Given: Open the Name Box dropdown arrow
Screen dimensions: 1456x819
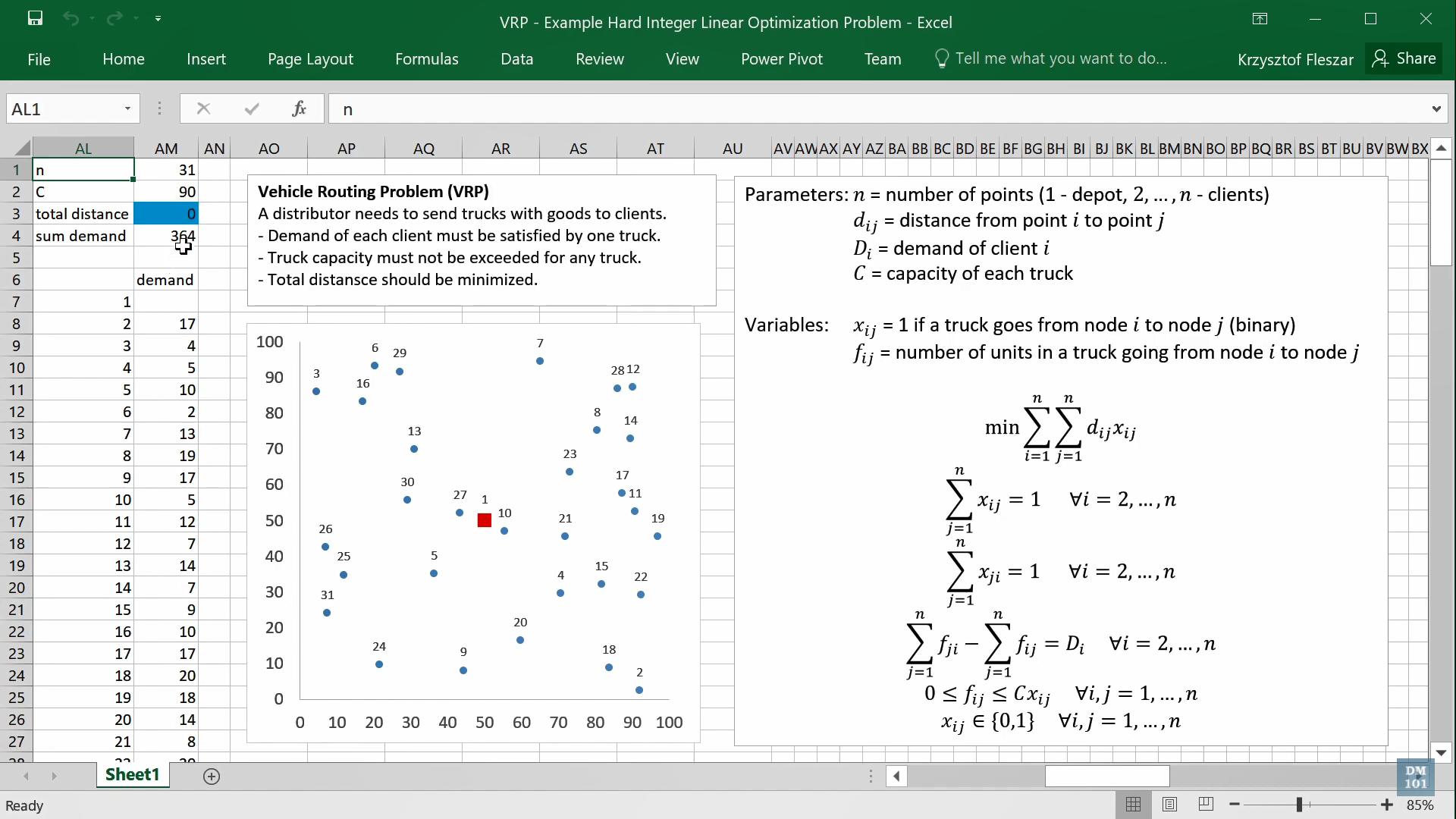Looking at the screenshot, I should 127,108.
